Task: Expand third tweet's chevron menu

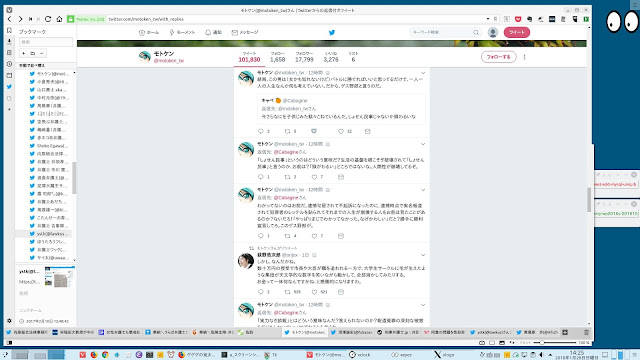Action: [423, 190]
